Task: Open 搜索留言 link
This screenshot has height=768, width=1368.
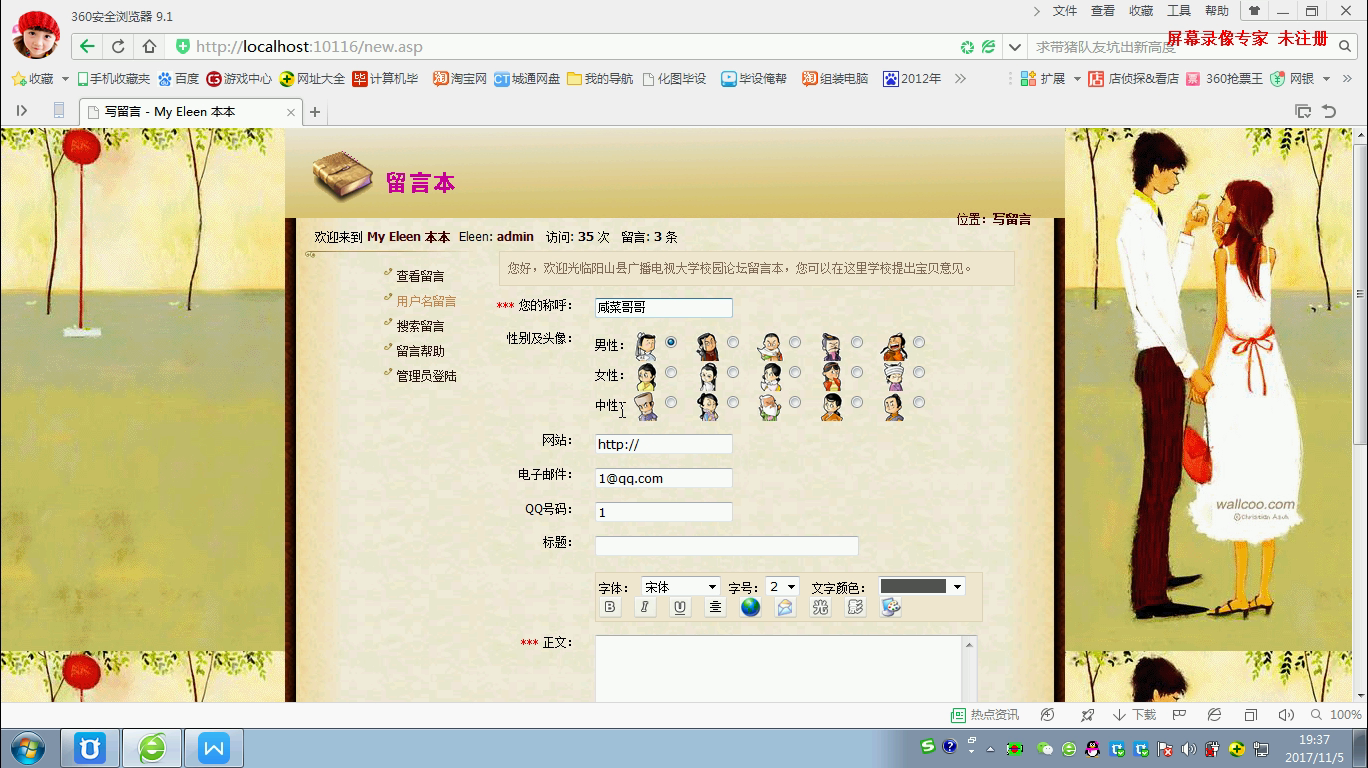Action: (x=420, y=326)
